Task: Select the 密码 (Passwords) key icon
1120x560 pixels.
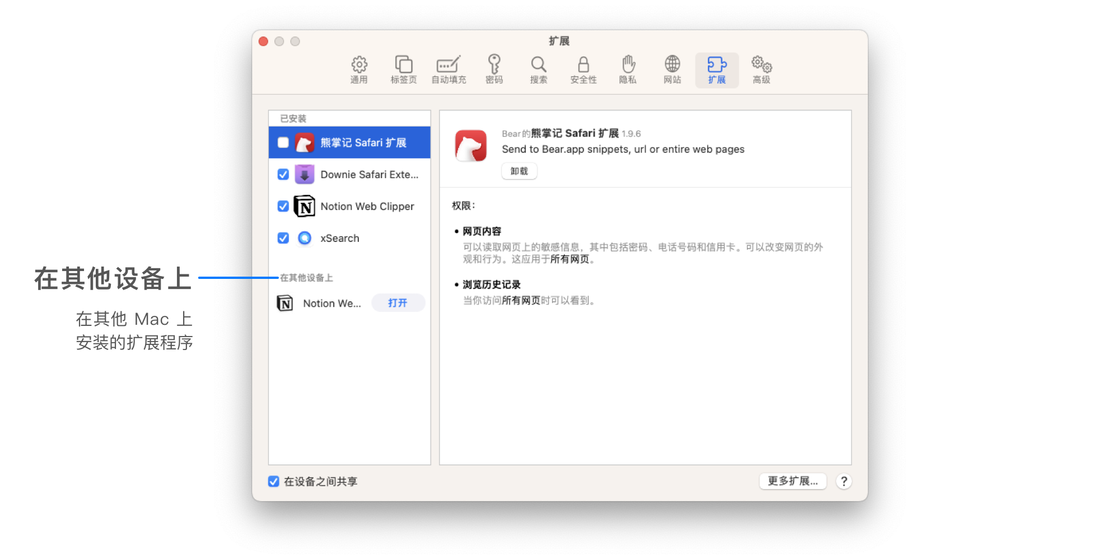Action: click(x=494, y=70)
